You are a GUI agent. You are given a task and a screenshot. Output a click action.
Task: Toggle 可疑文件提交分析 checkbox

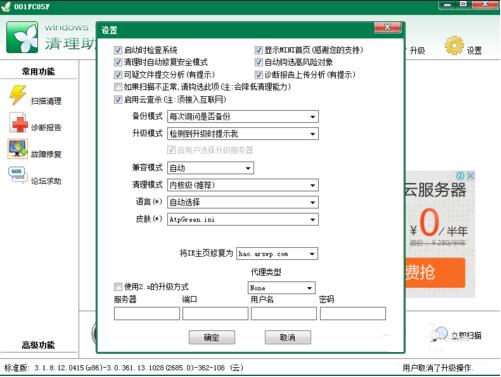point(118,75)
